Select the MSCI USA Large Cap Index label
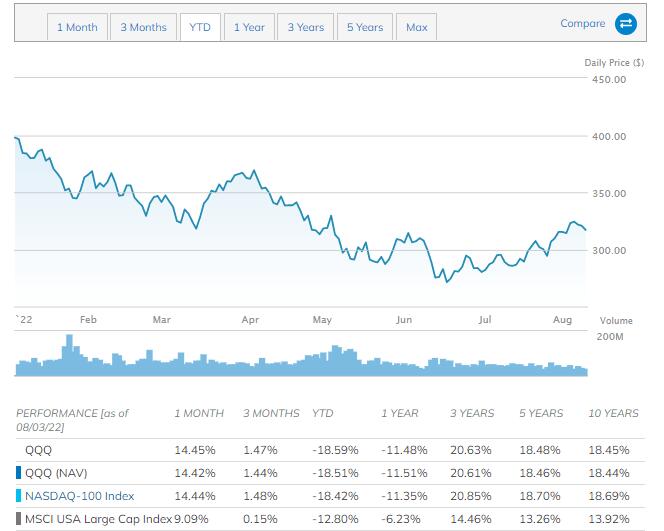This screenshot has width=664, height=531. pos(99,519)
